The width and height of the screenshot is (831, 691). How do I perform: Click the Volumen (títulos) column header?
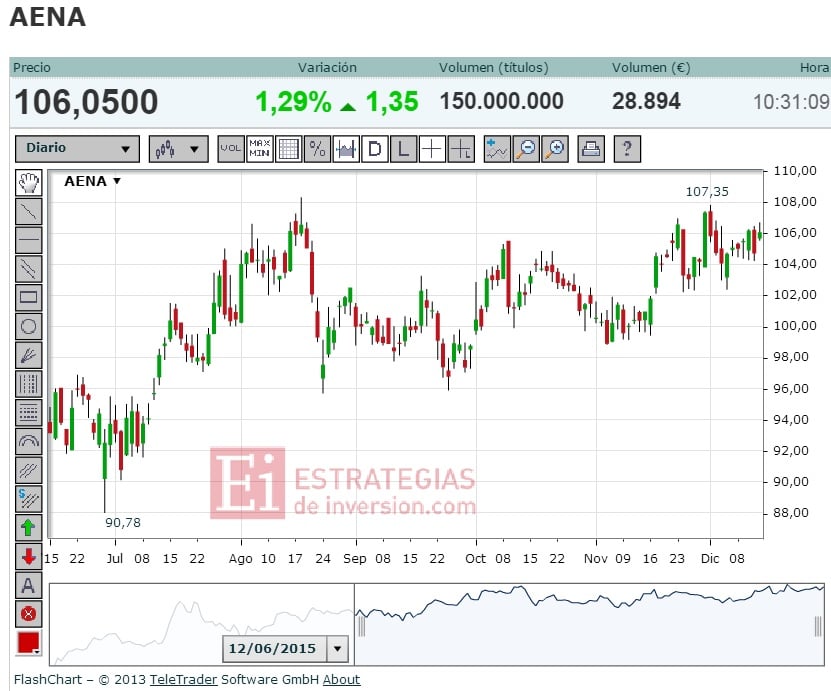click(493, 67)
